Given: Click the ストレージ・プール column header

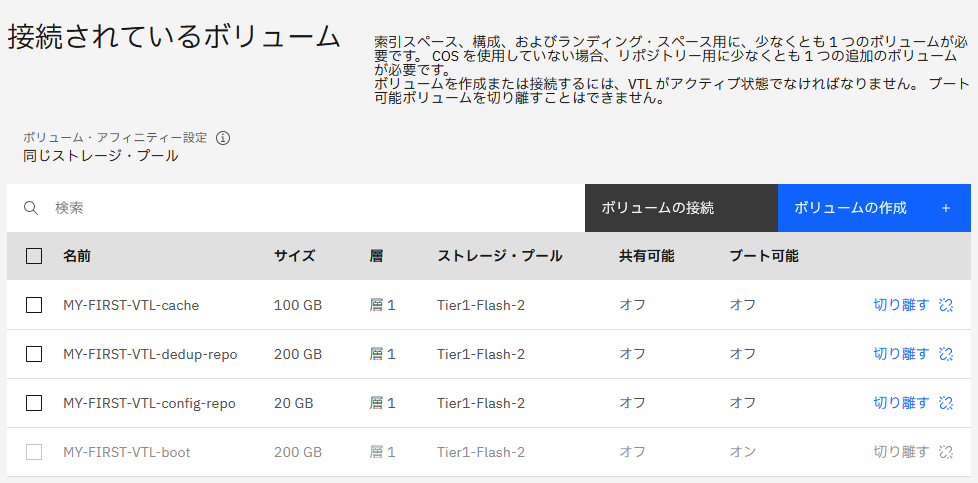Looking at the screenshot, I should click(499, 256).
